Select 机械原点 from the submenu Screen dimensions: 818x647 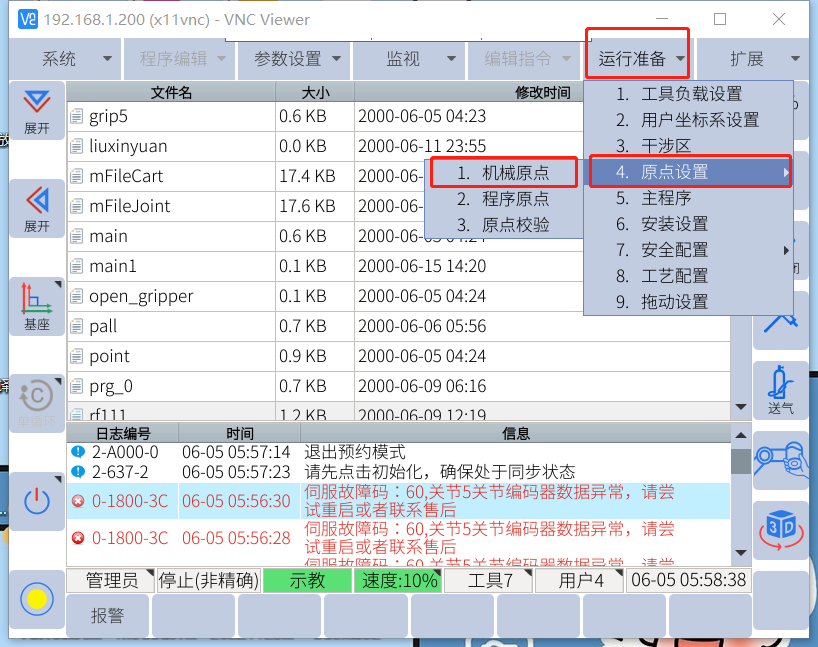pos(505,173)
